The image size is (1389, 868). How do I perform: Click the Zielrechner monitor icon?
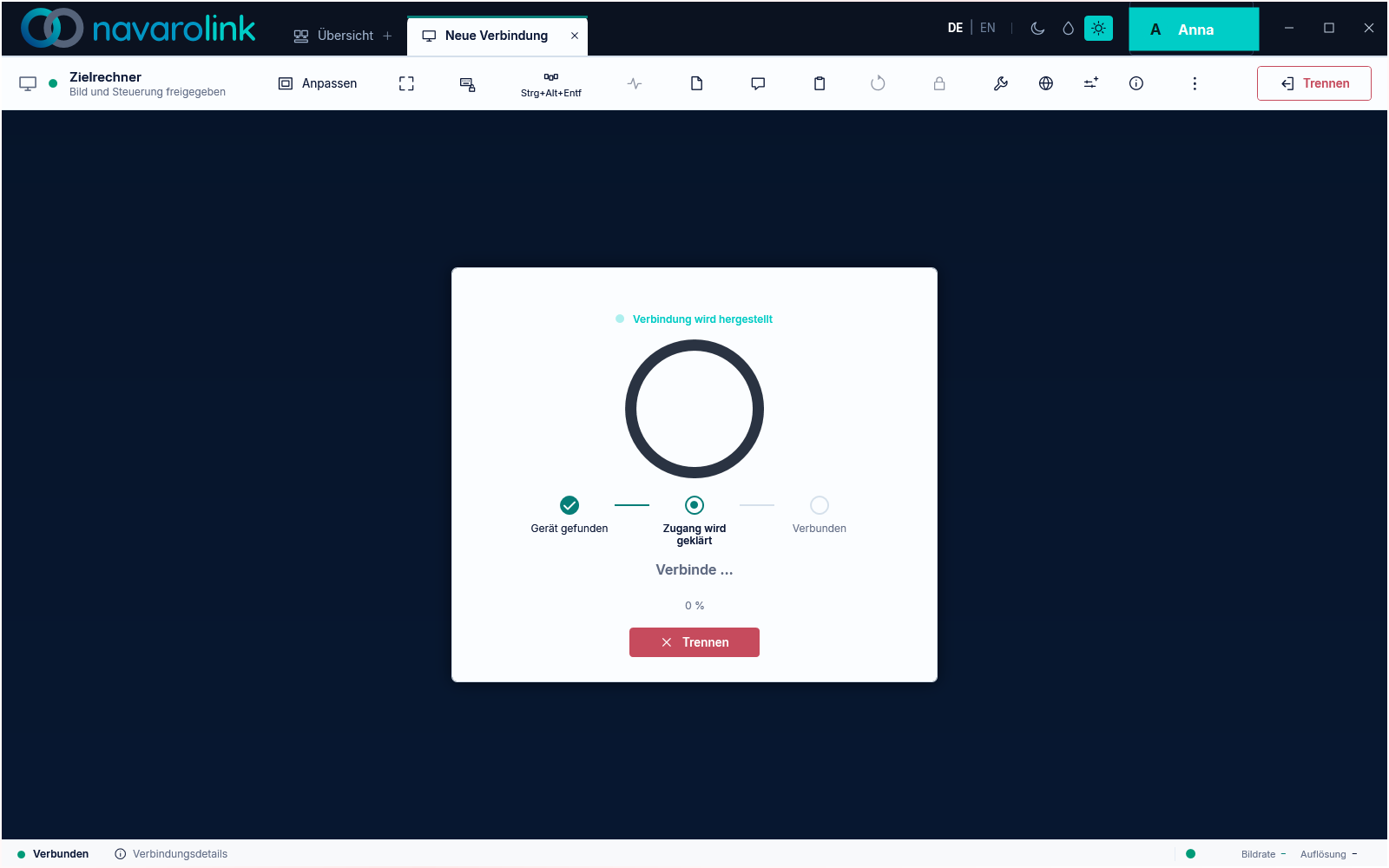coord(28,83)
